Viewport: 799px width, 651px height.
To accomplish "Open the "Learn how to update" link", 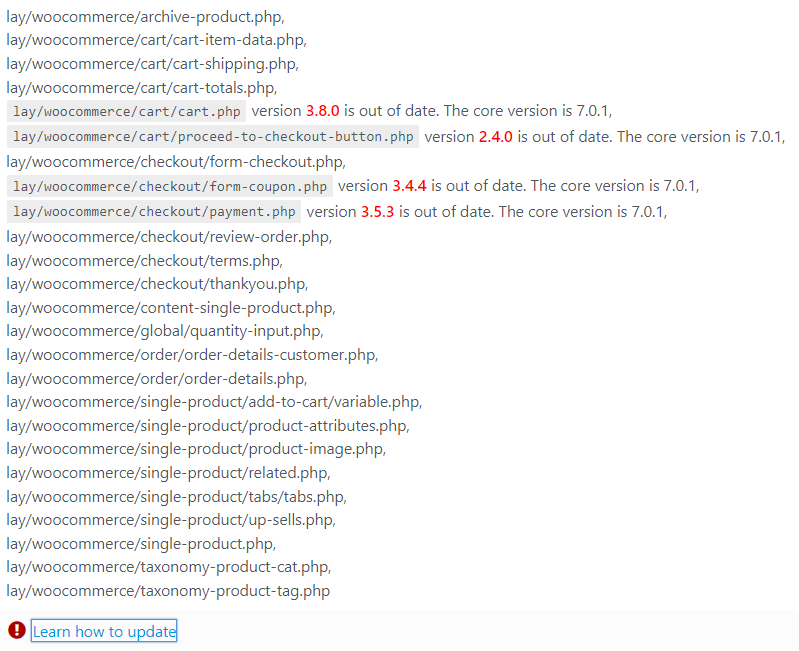I will pyautogui.click(x=104, y=631).
